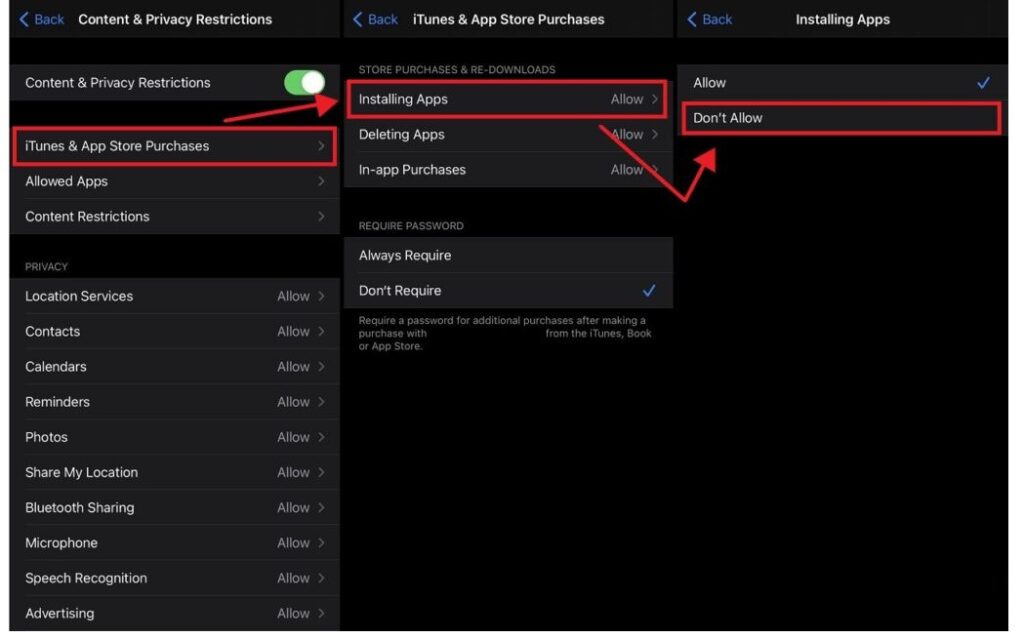This screenshot has width=1024, height=638.
Task: Go Back from Content & Privacy Restrictions screen
Action: coord(41,20)
